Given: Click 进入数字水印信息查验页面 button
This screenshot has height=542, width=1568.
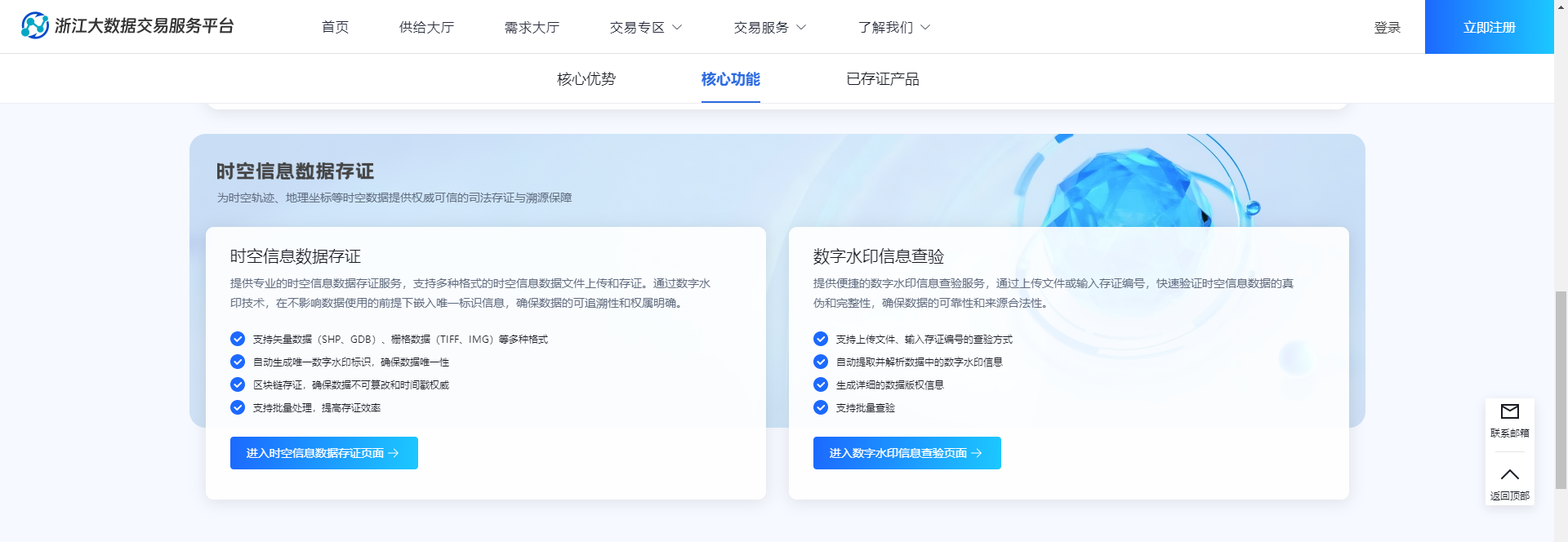Looking at the screenshot, I should (x=906, y=453).
